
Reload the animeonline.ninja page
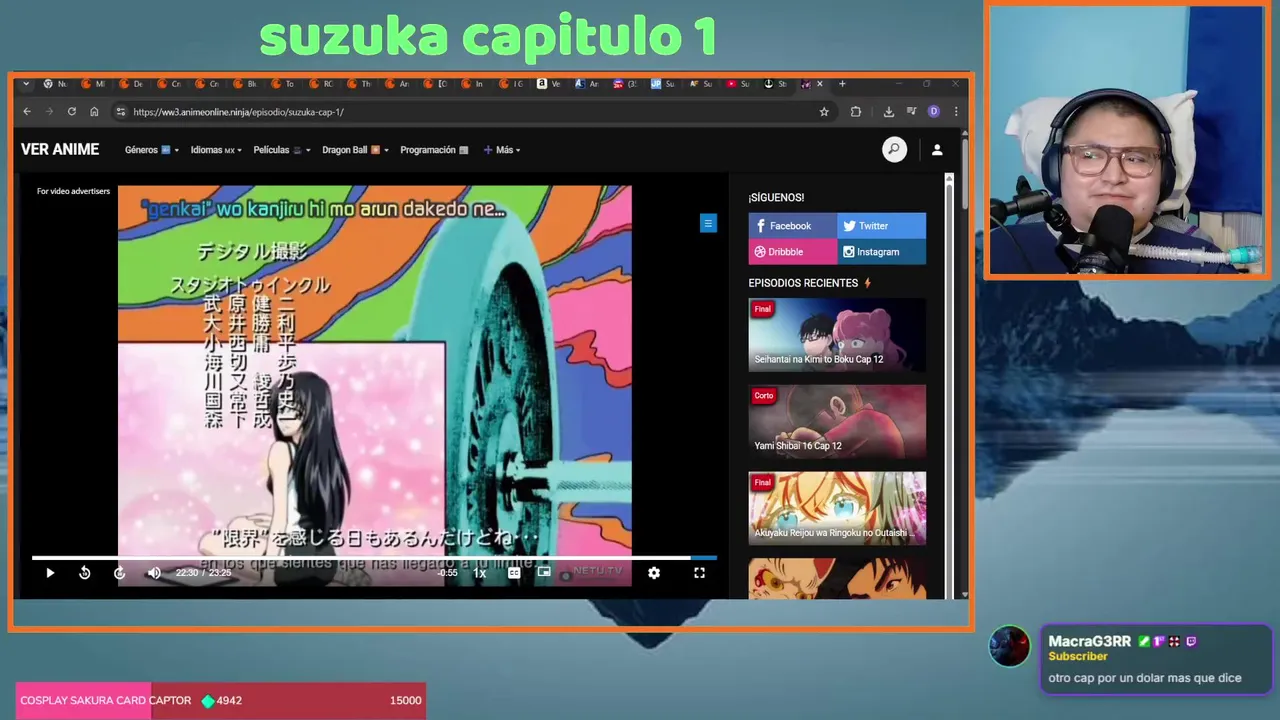[x=72, y=112]
